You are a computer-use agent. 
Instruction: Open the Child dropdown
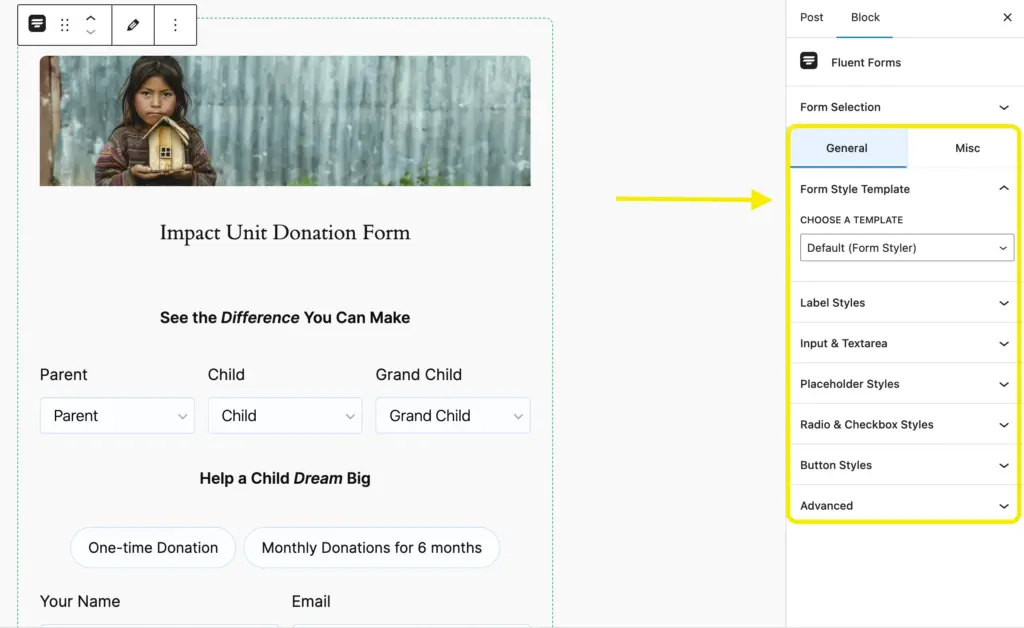(x=285, y=416)
